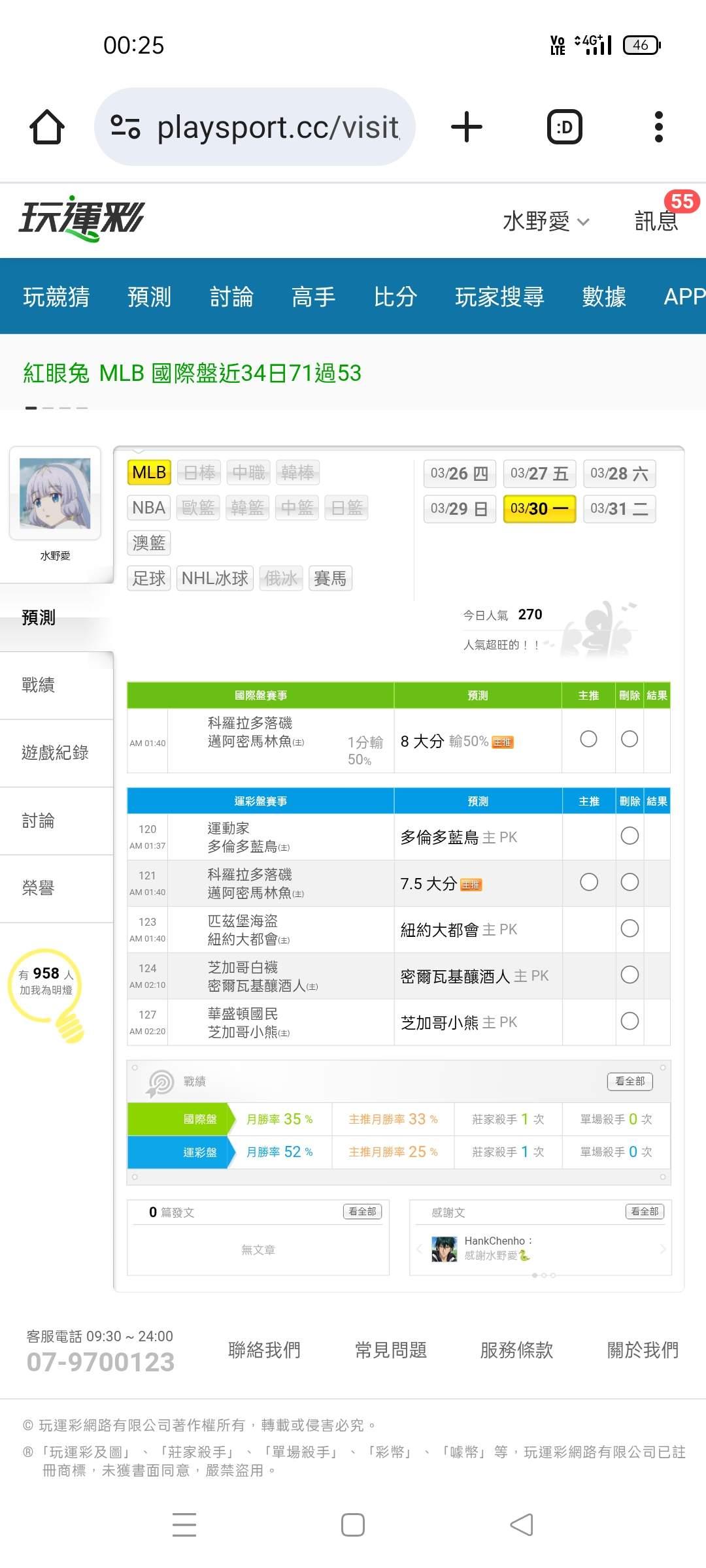Tap the banner carousel indicator dots

(x=56, y=408)
